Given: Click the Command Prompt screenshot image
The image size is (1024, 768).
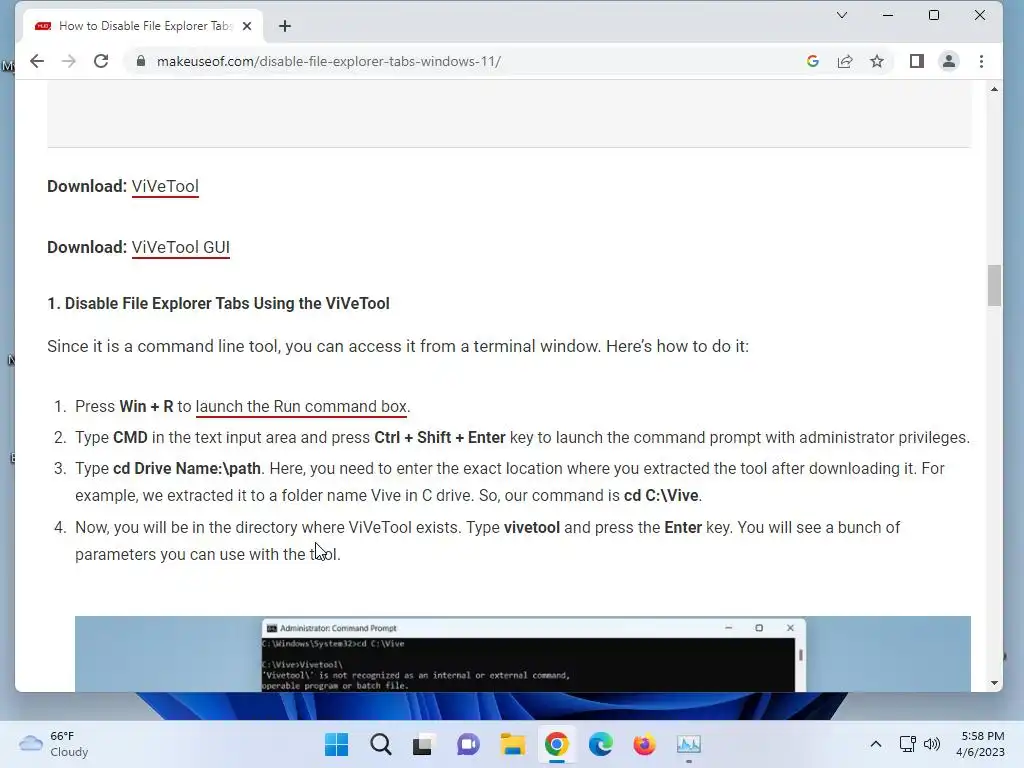Looking at the screenshot, I should point(522,654).
